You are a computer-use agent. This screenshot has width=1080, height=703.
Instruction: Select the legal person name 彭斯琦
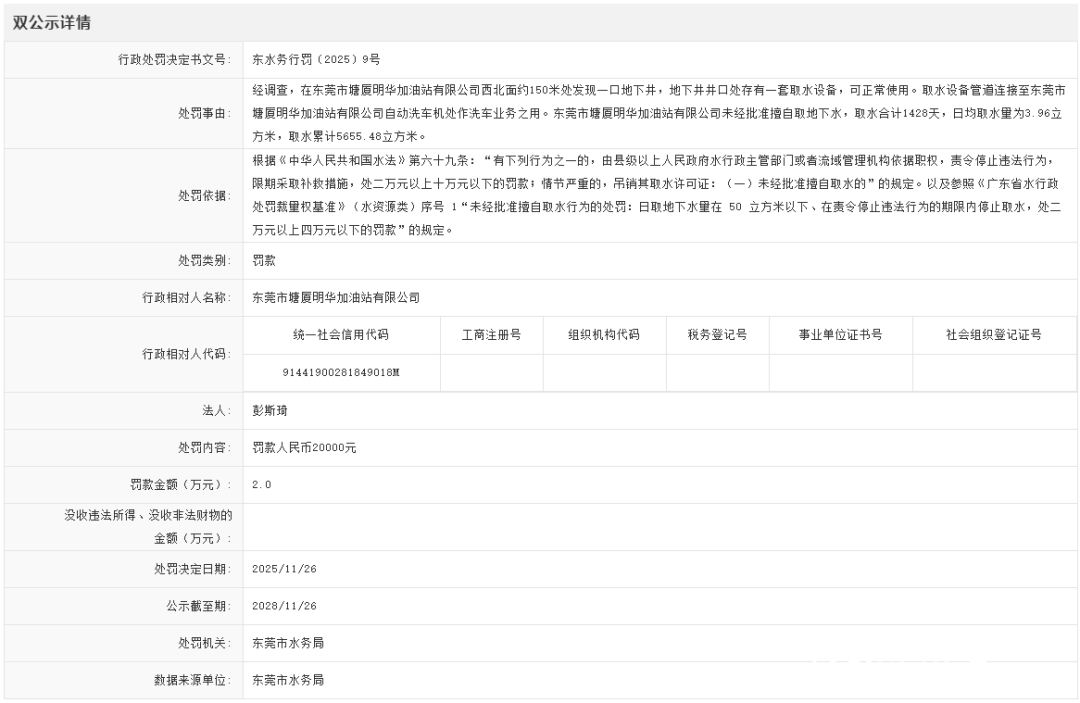[x=263, y=410]
